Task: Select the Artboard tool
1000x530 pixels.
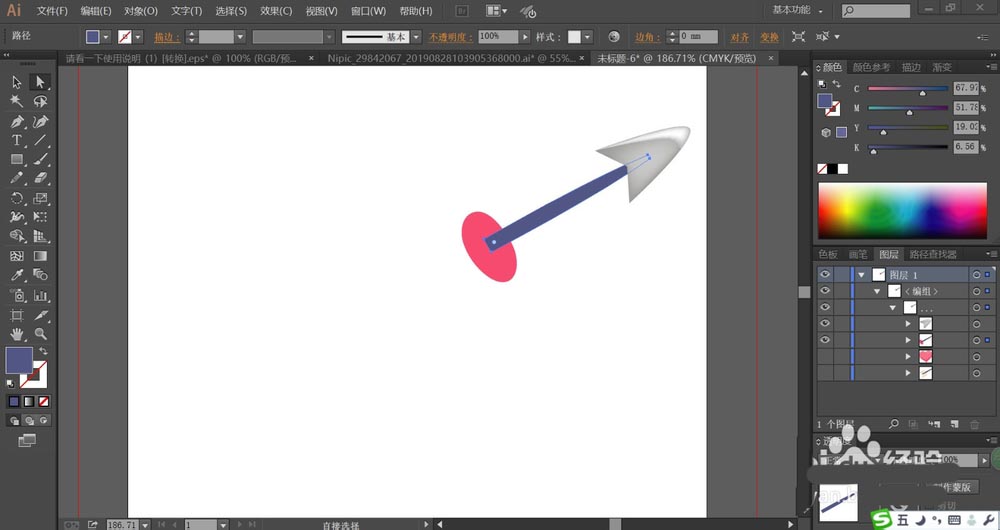Action: (x=17, y=315)
